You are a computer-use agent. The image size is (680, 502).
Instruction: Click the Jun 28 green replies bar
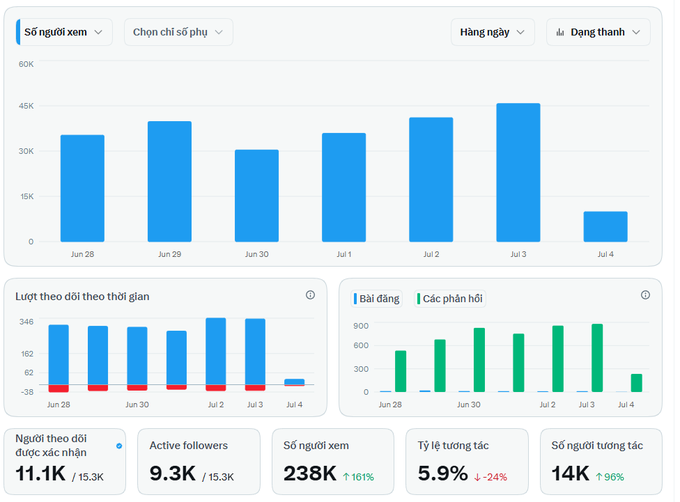tap(401, 372)
